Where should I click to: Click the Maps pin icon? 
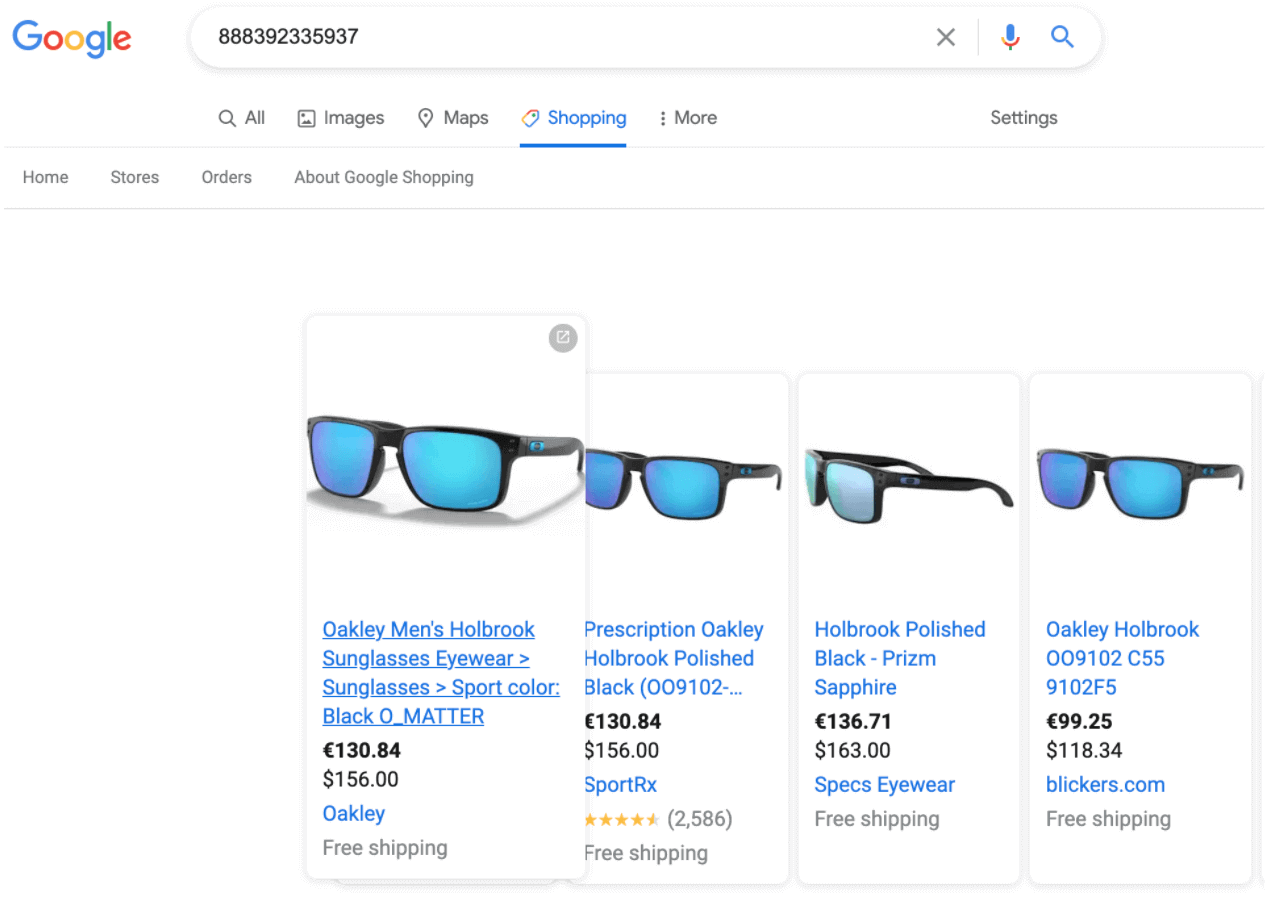pyautogui.click(x=425, y=117)
